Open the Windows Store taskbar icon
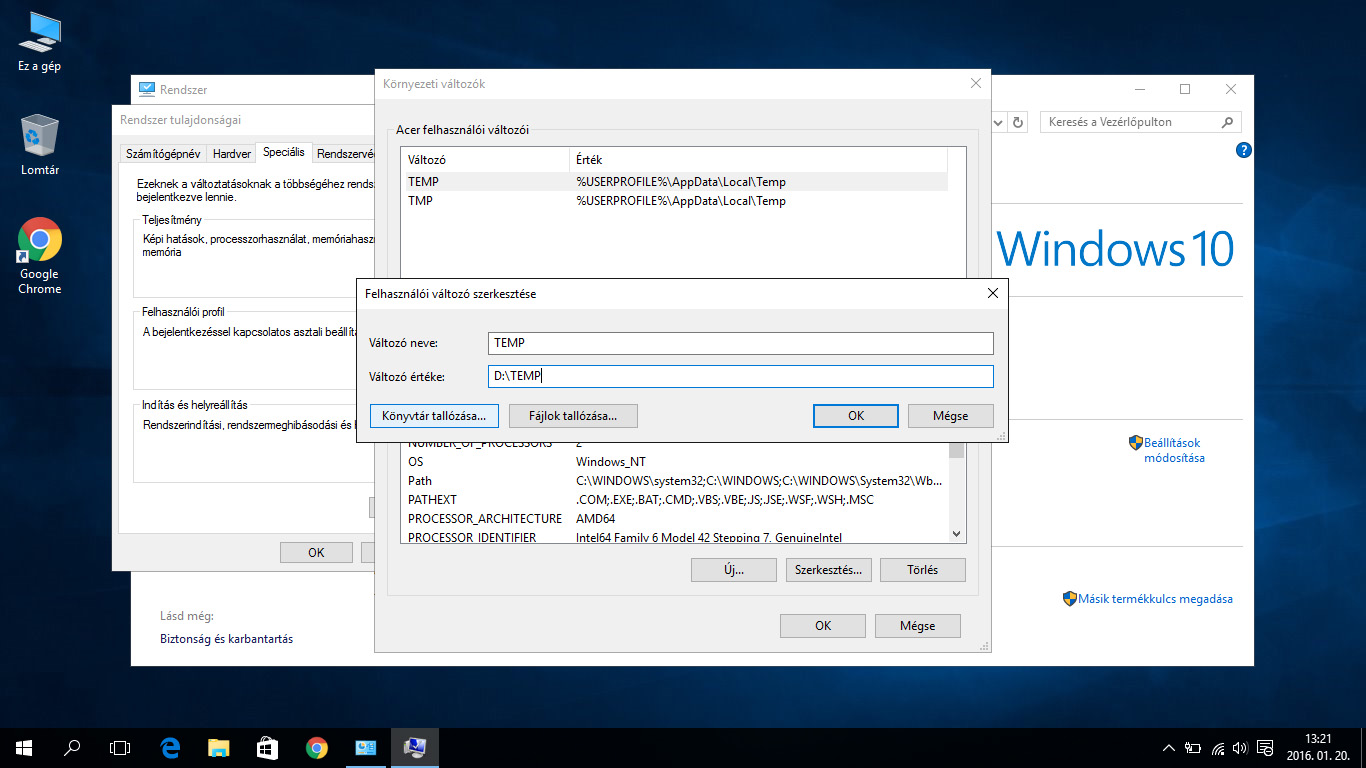 267,747
